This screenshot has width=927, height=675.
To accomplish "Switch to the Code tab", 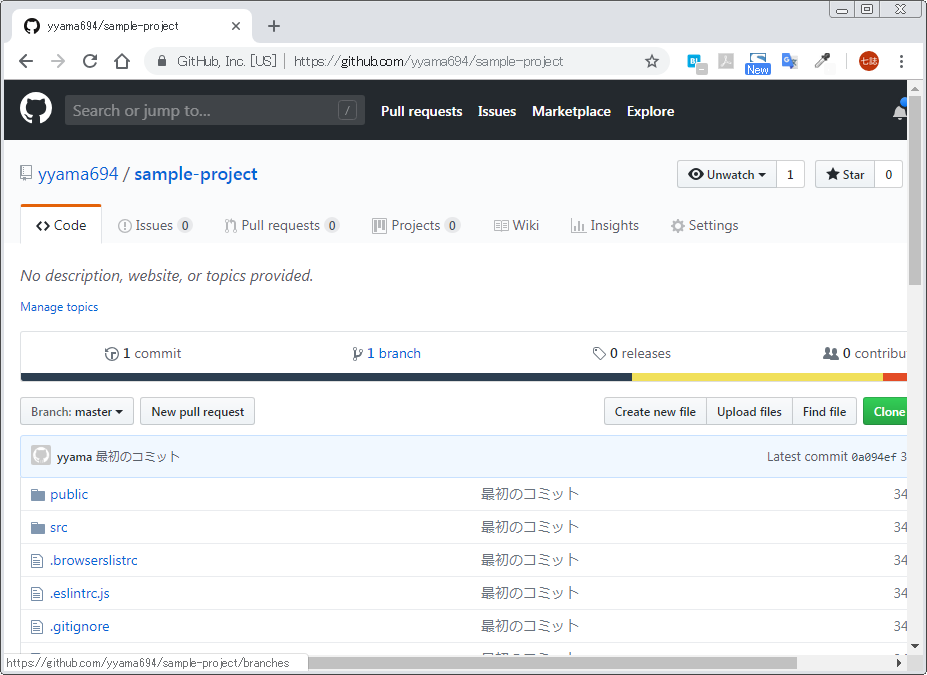I will (61, 225).
